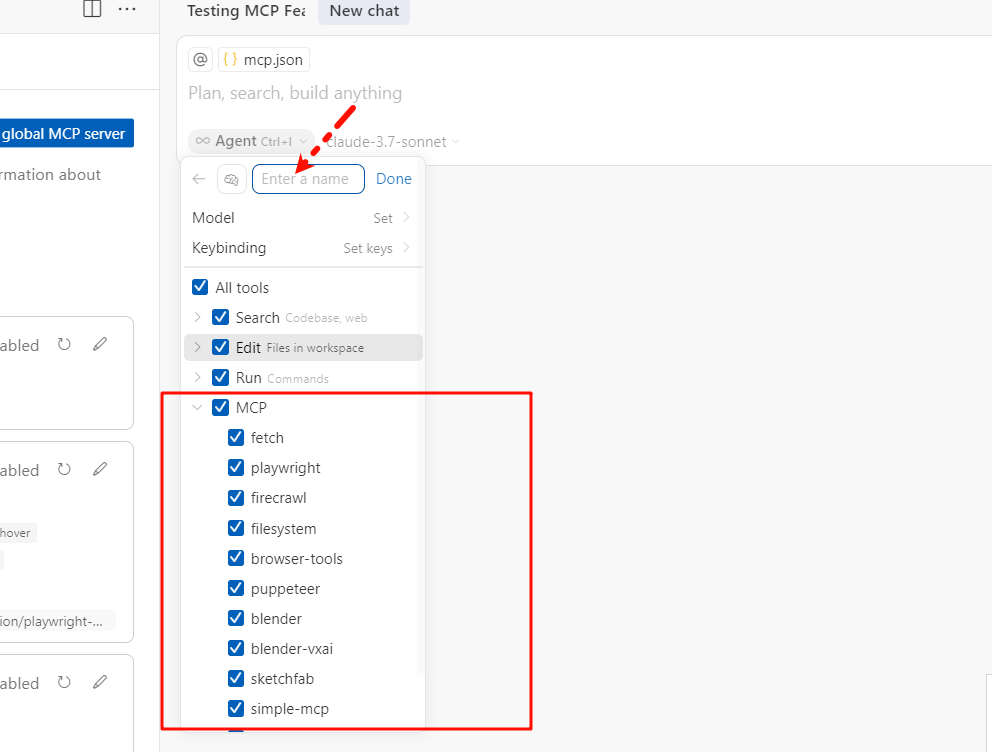Open the three-dots more options menu
992x752 pixels.
[x=127, y=9]
